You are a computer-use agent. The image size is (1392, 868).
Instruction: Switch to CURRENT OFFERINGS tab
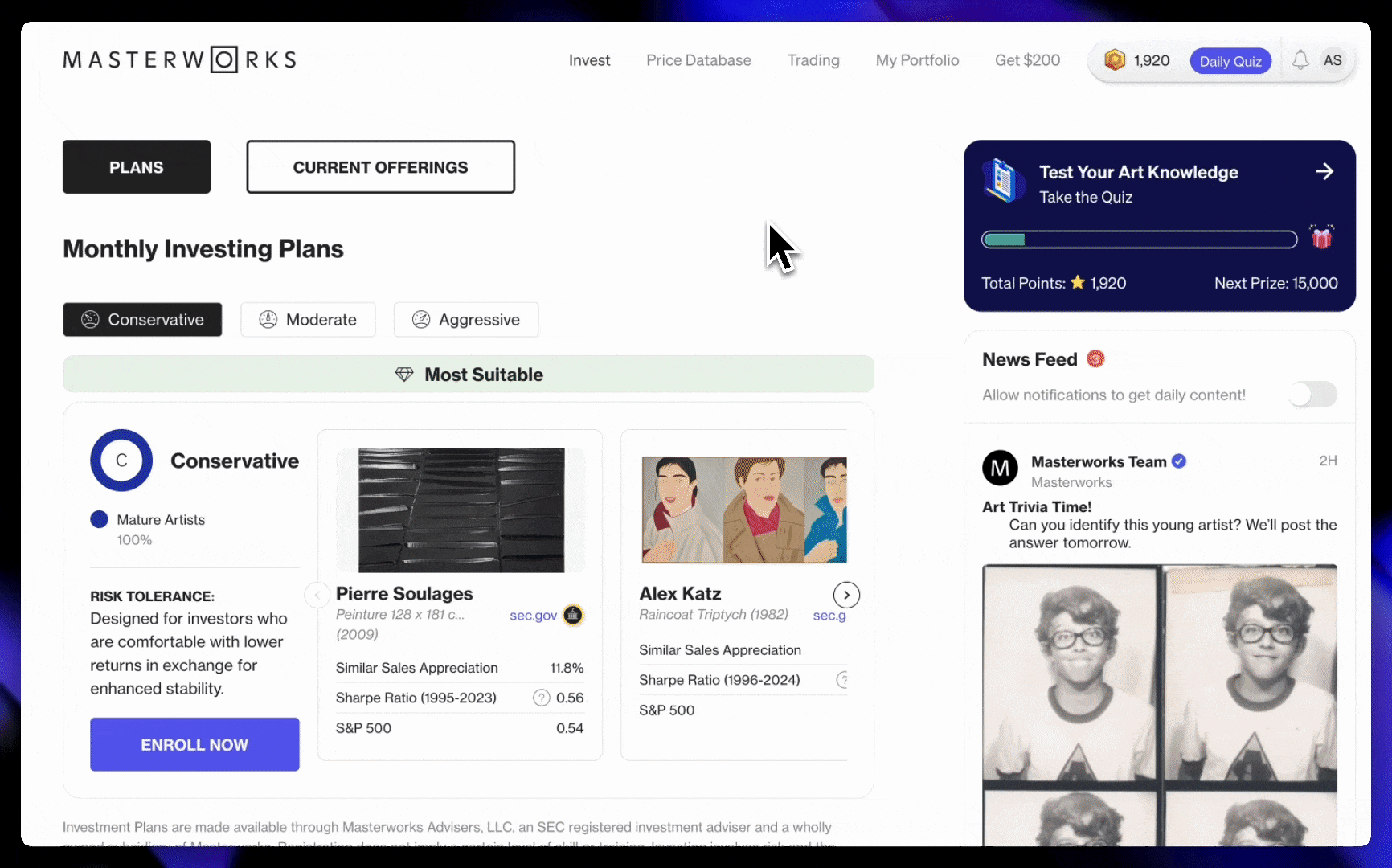(380, 167)
